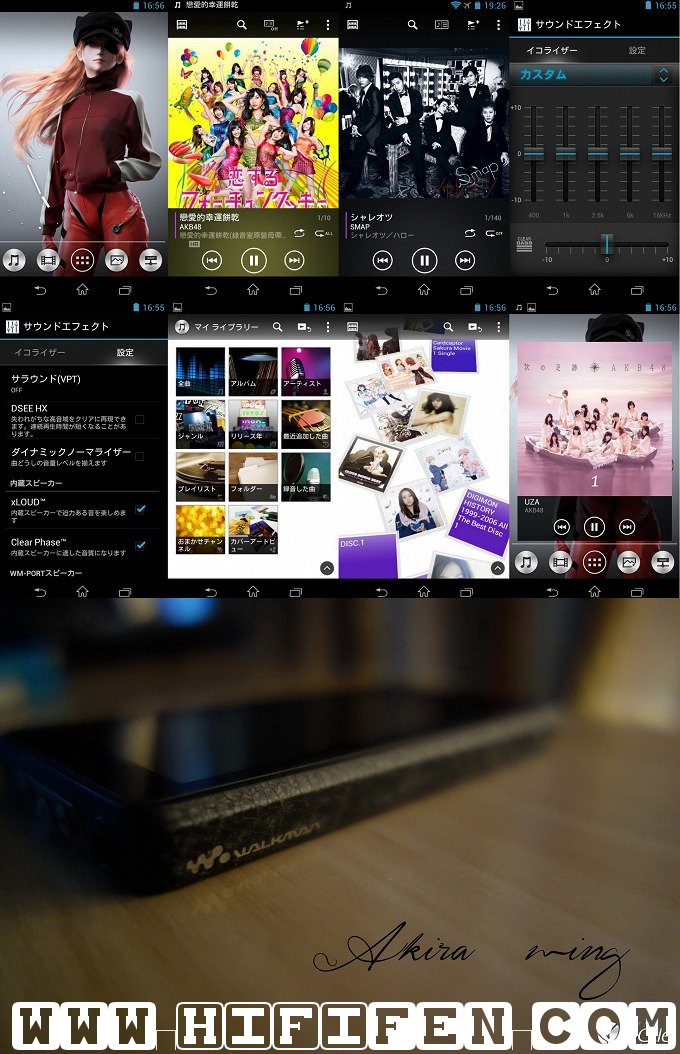Open the ジャンル tile in マイ ライブラリー
Image resolution: width=680 pixels, height=1054 pixels.
pyautogui.click(x=200, y=424)
